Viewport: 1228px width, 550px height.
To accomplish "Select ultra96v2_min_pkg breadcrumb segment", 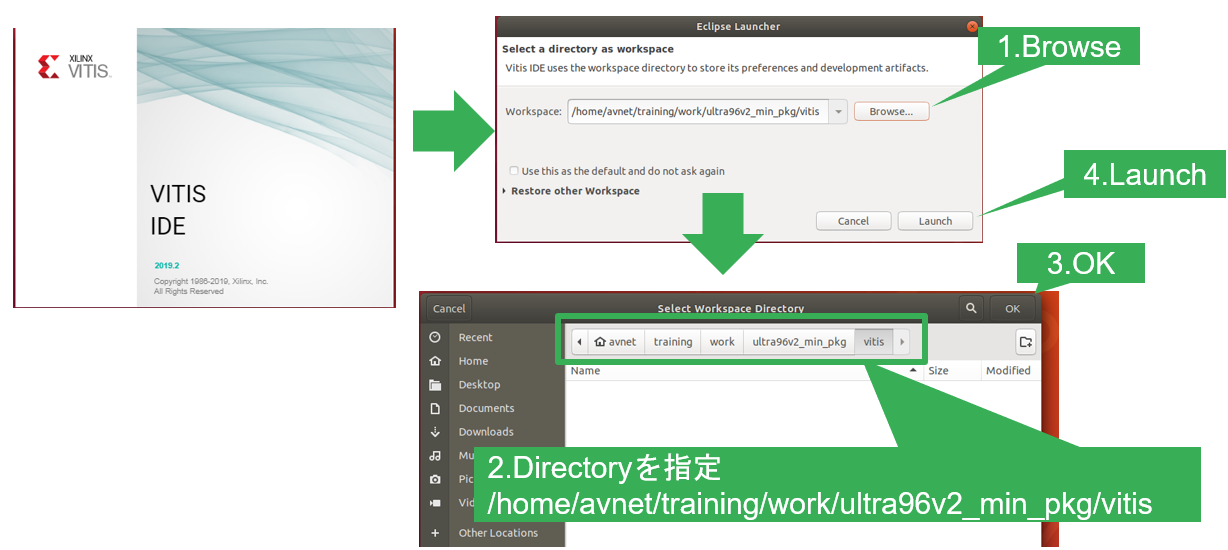I will [799, 341].
